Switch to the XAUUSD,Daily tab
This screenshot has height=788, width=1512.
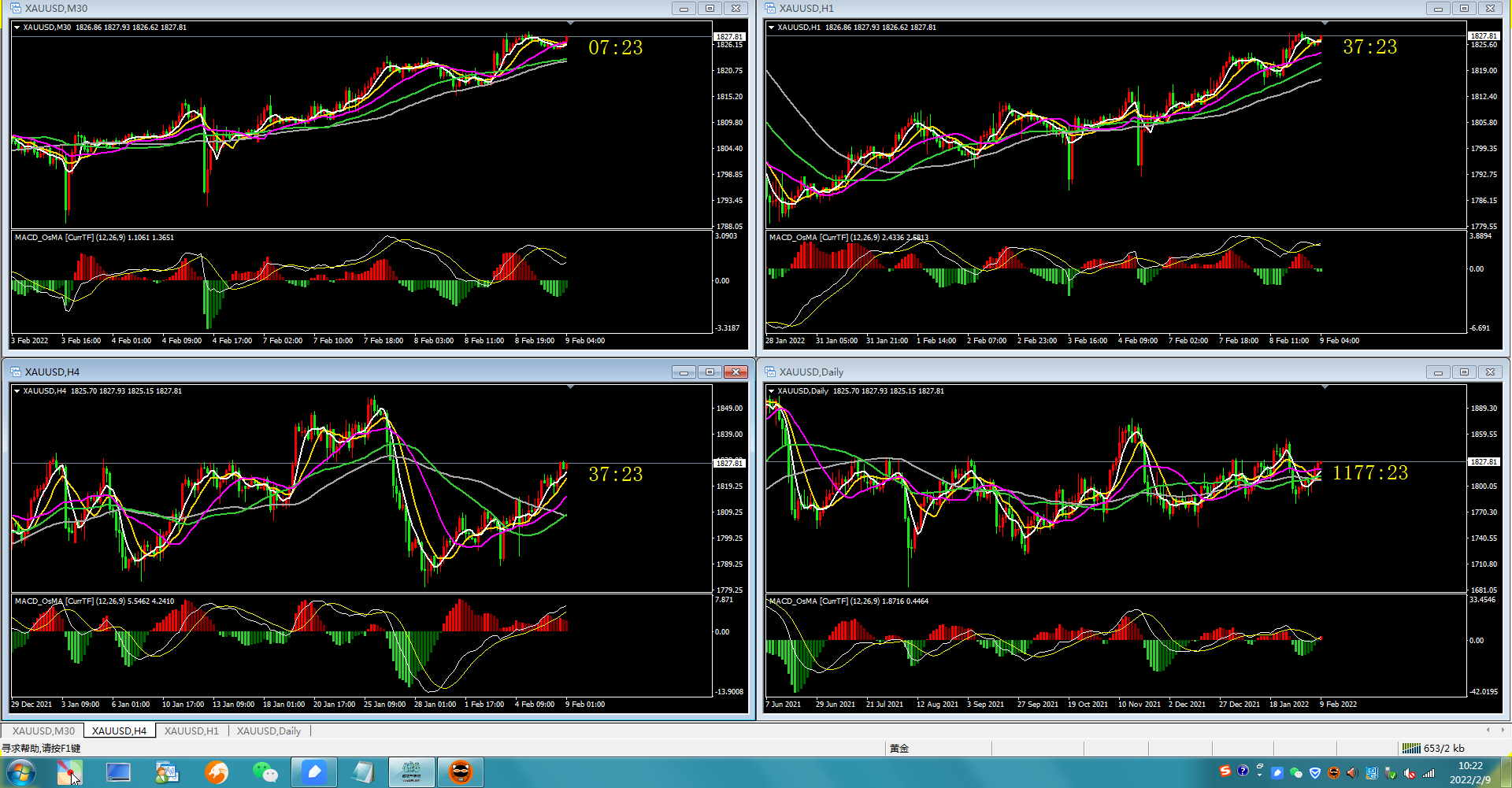(x=269, y=731)
